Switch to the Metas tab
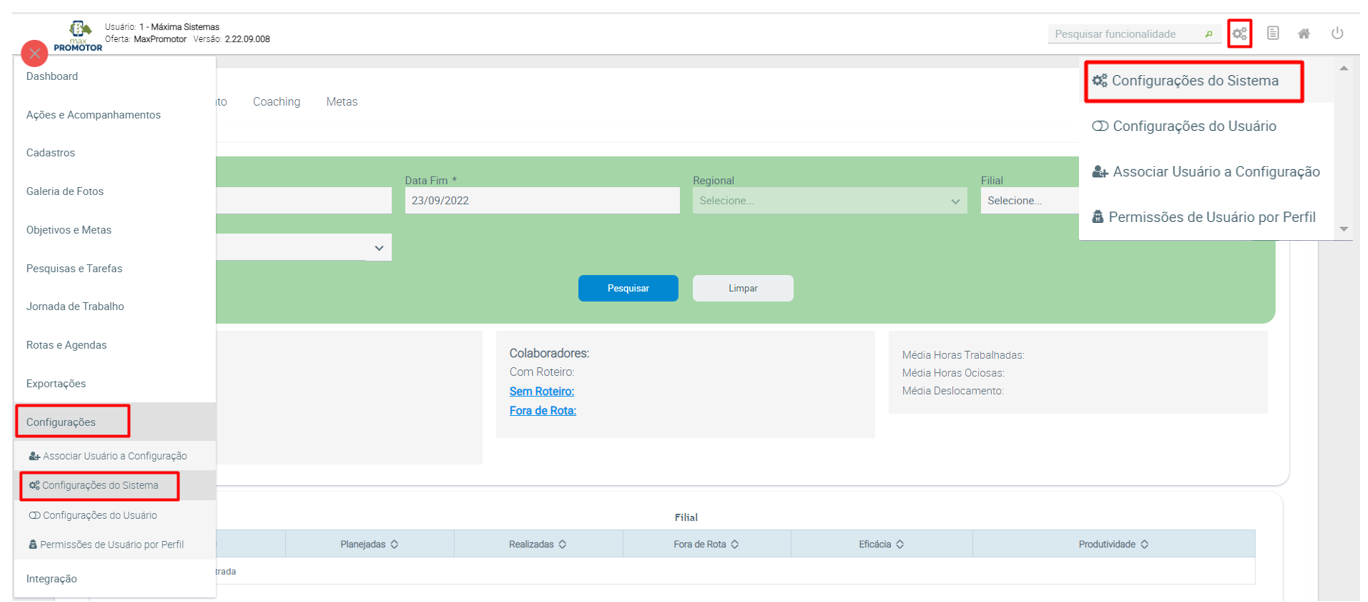 click(341, 102)
